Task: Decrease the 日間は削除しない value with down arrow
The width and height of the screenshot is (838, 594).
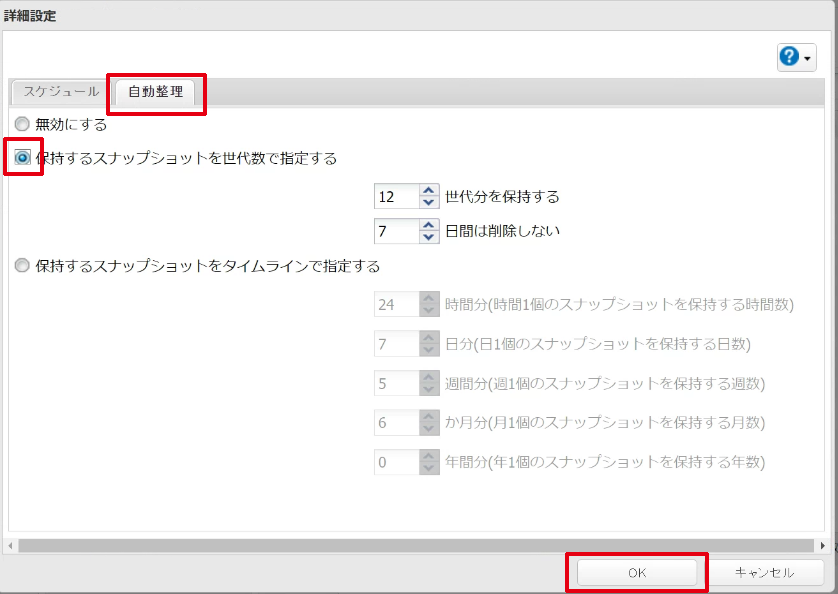Action: [x=429, y=237]
